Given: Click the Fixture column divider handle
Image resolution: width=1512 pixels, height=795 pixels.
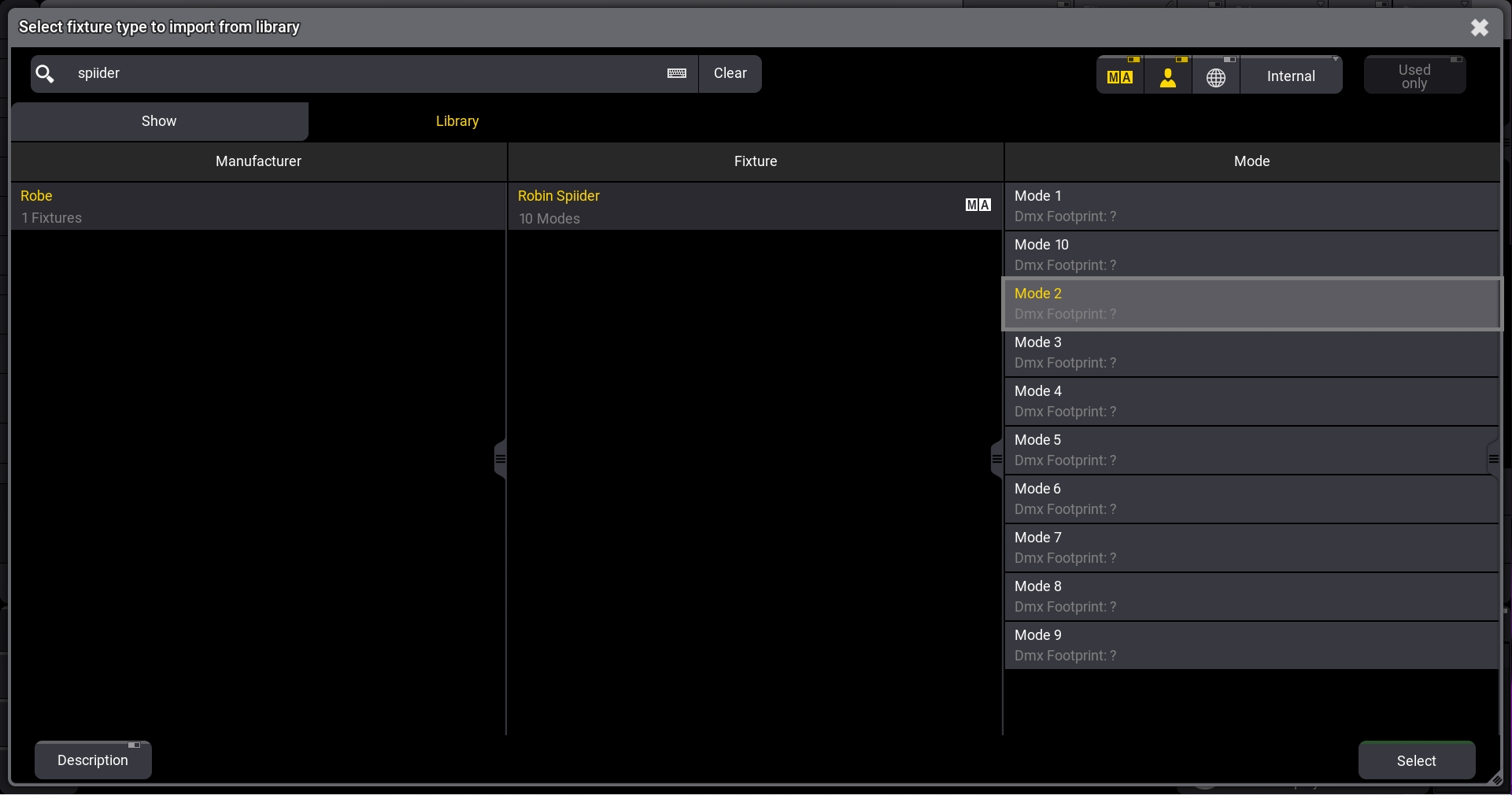Looking at the screenshot, I should (x=996, y=459).
